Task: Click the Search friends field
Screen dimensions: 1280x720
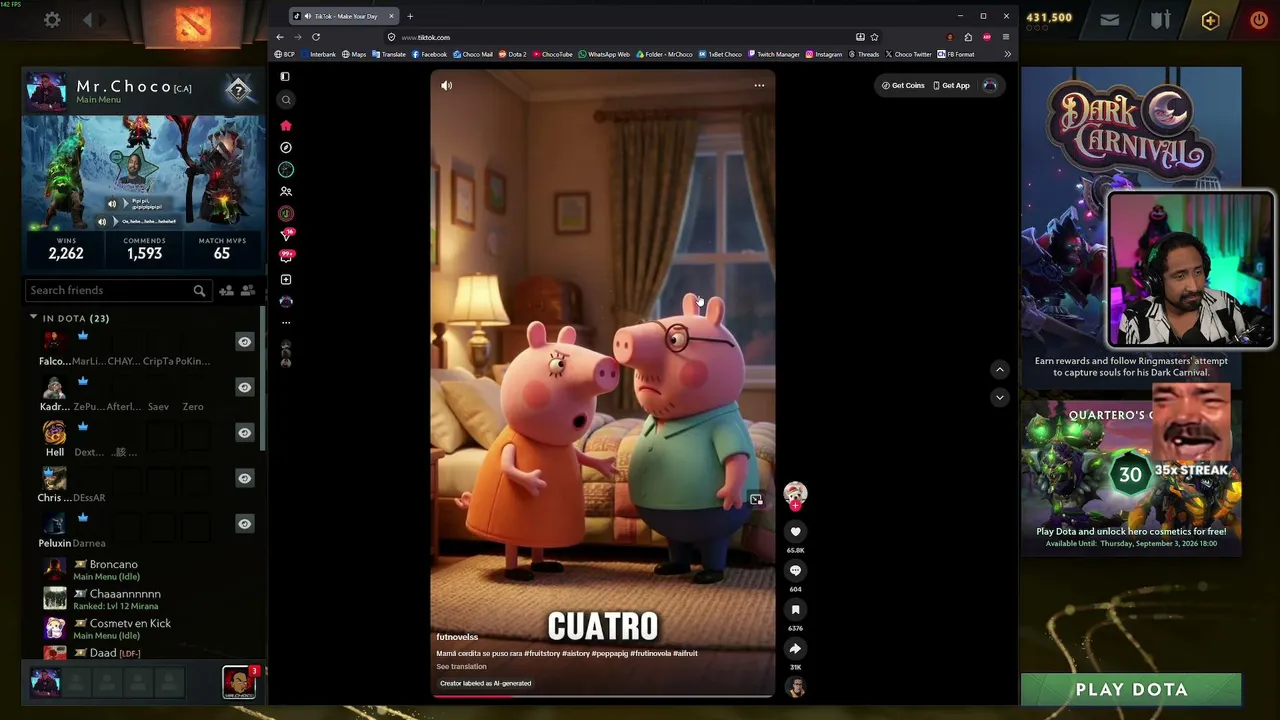Action: (117, 290)
